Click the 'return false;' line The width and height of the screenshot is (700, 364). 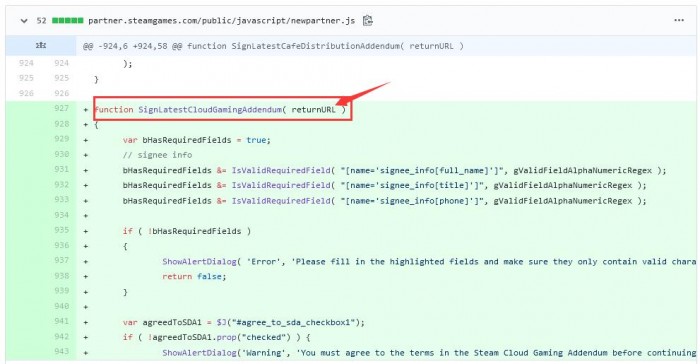194,277
